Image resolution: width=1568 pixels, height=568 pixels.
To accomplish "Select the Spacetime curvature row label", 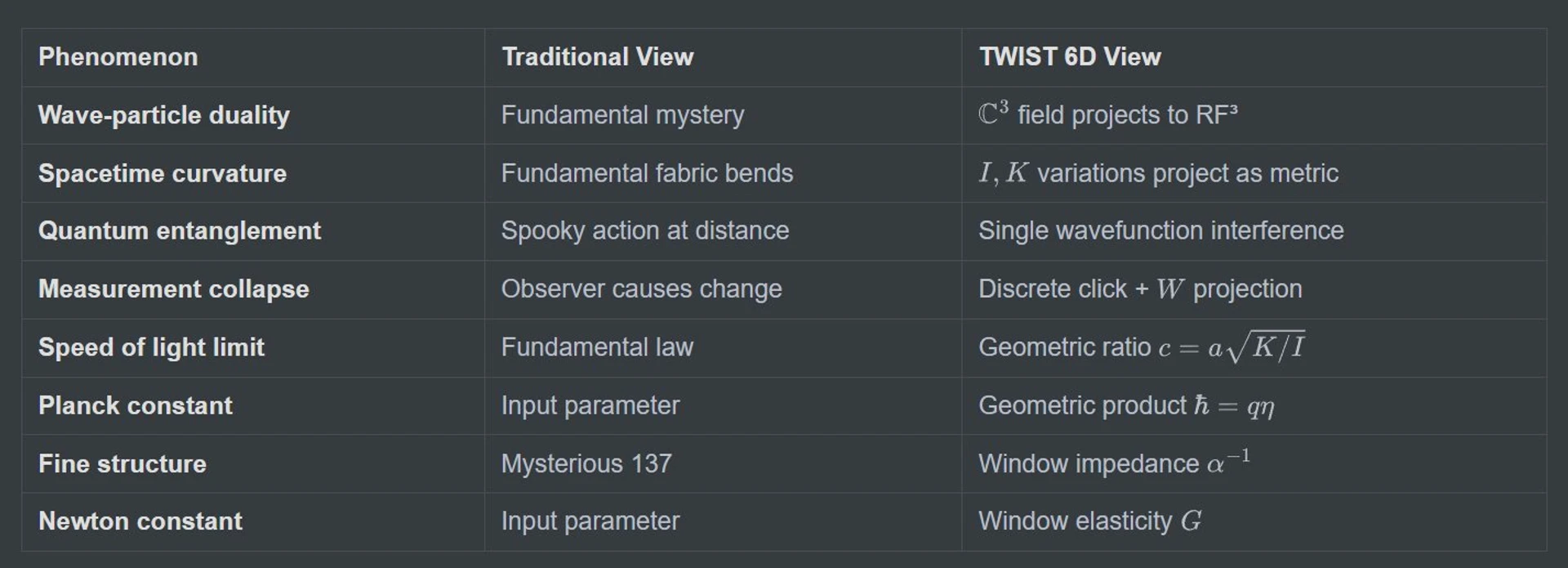I will coord(163,173).
